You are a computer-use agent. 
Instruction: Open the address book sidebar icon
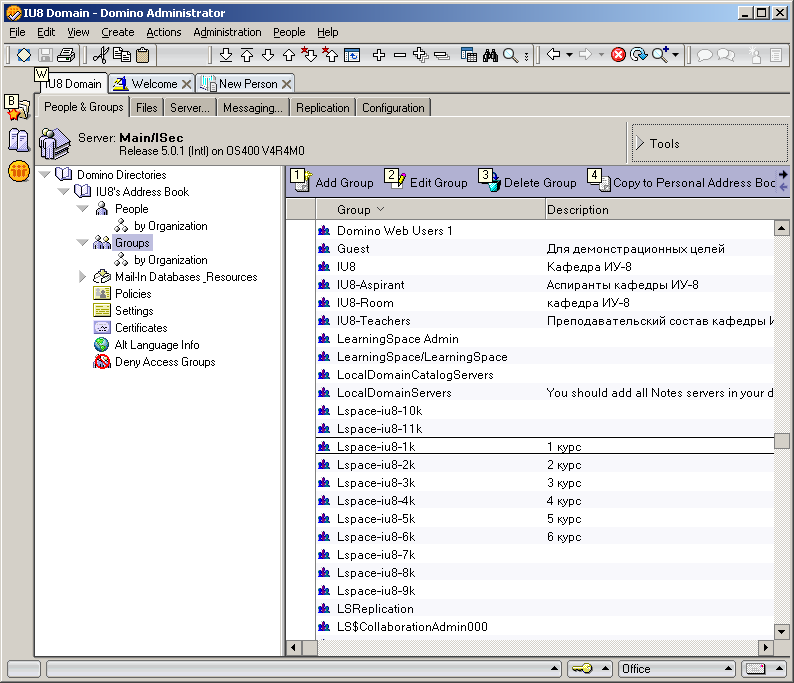pos(19,140)
